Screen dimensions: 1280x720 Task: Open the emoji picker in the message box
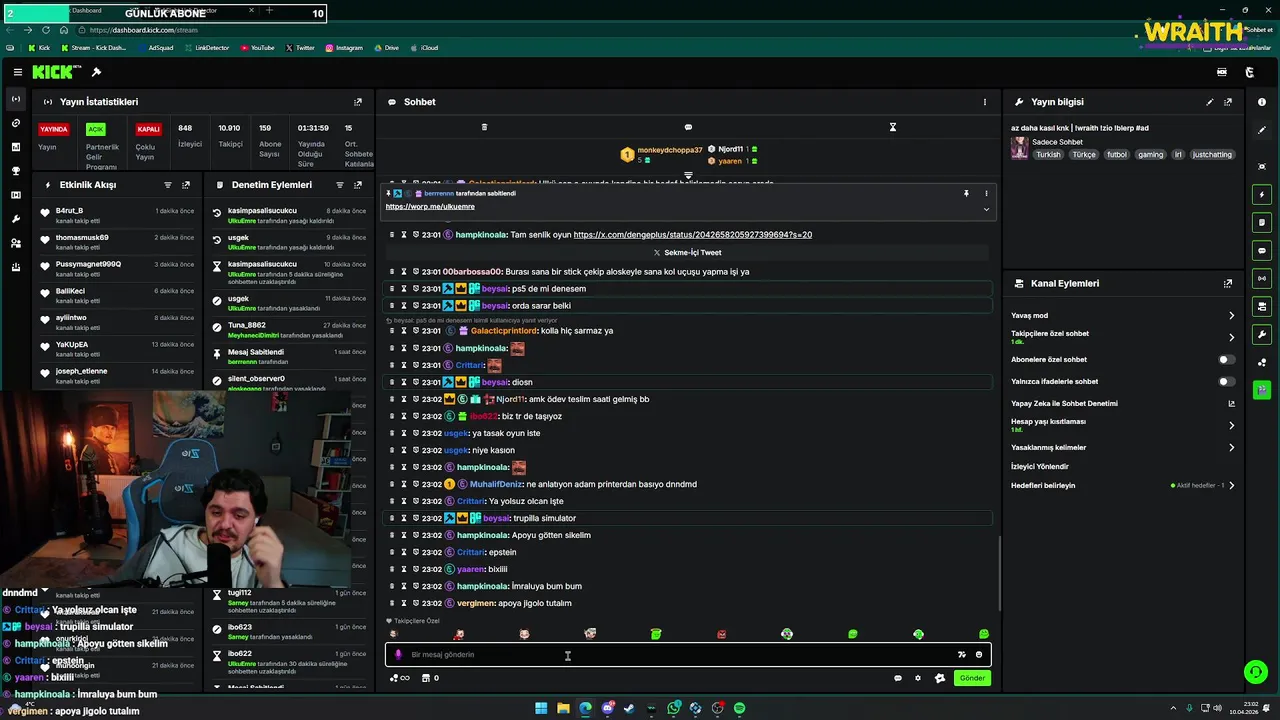[x=979, y=655]
